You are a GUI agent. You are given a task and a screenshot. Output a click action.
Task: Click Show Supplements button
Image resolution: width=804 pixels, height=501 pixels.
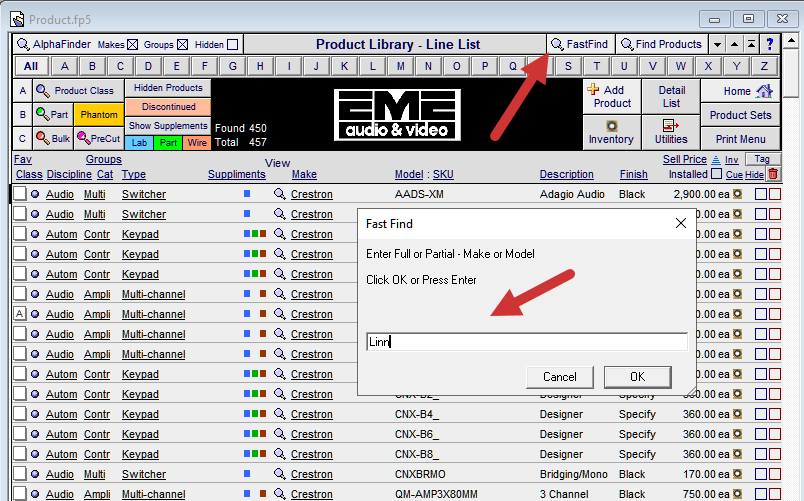pos(168,126)
